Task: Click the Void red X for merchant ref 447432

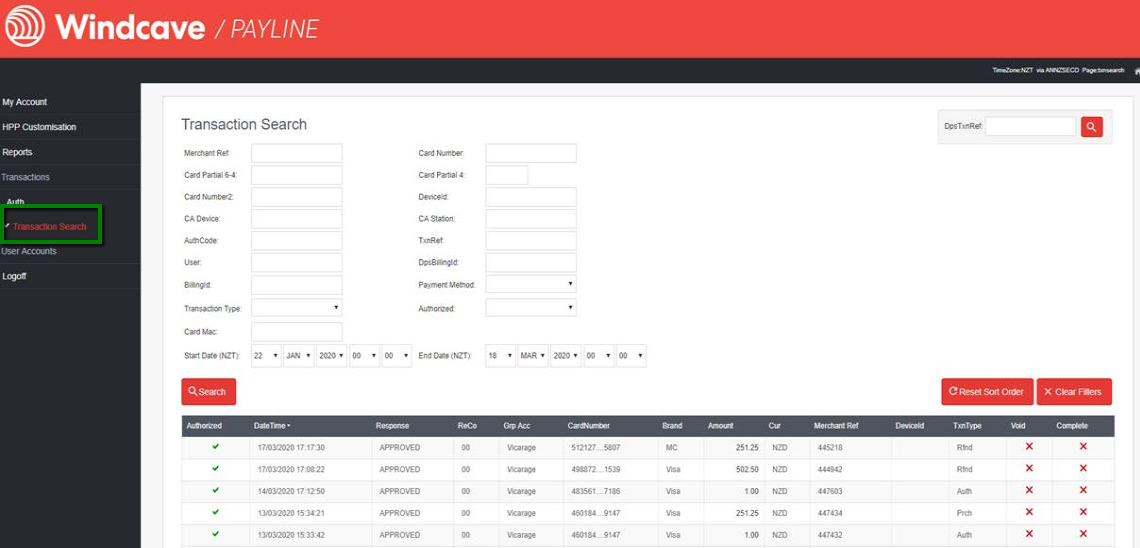Action: [x=1029, y=533]
